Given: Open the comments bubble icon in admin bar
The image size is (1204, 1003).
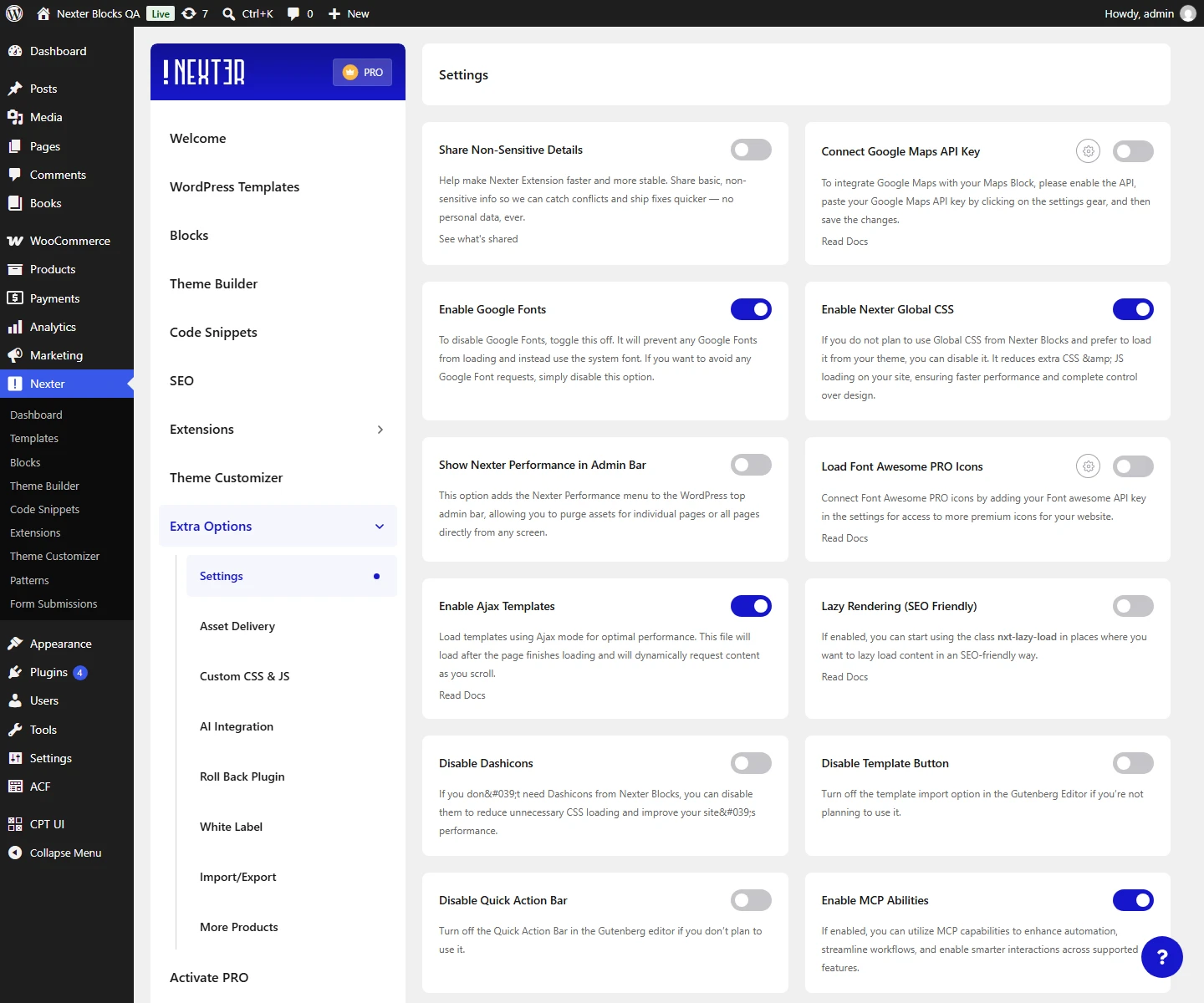Looking at the screenshot, I should [x=293, y=13].
